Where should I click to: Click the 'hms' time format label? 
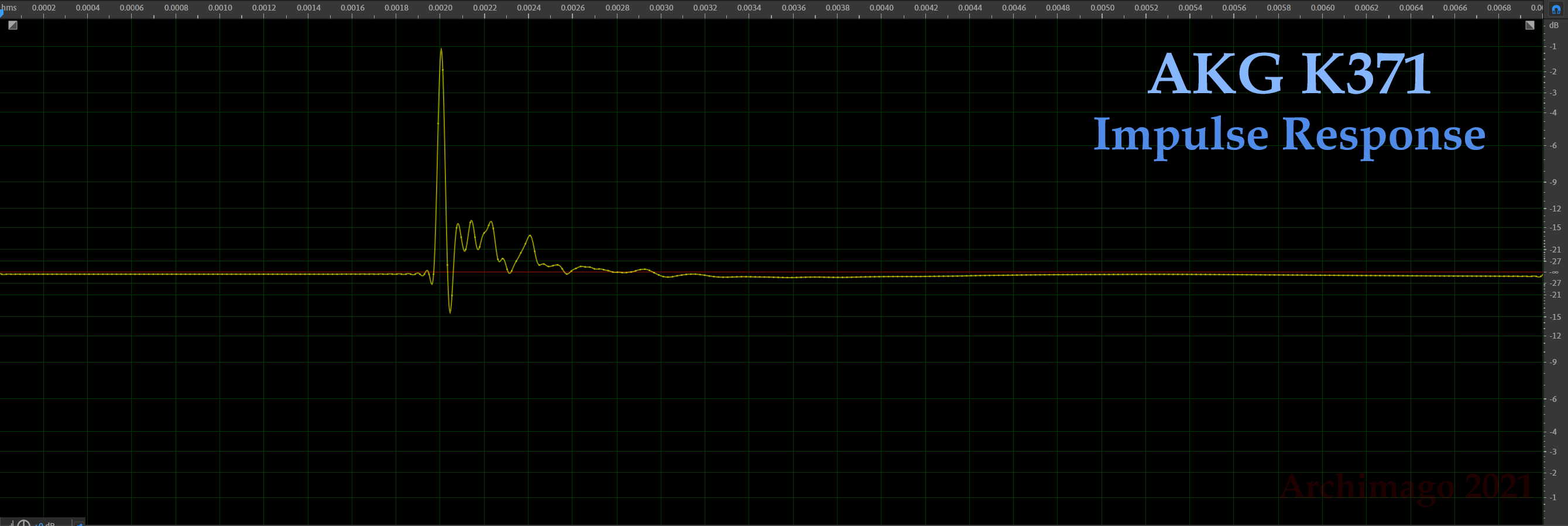tap(9, 7)
